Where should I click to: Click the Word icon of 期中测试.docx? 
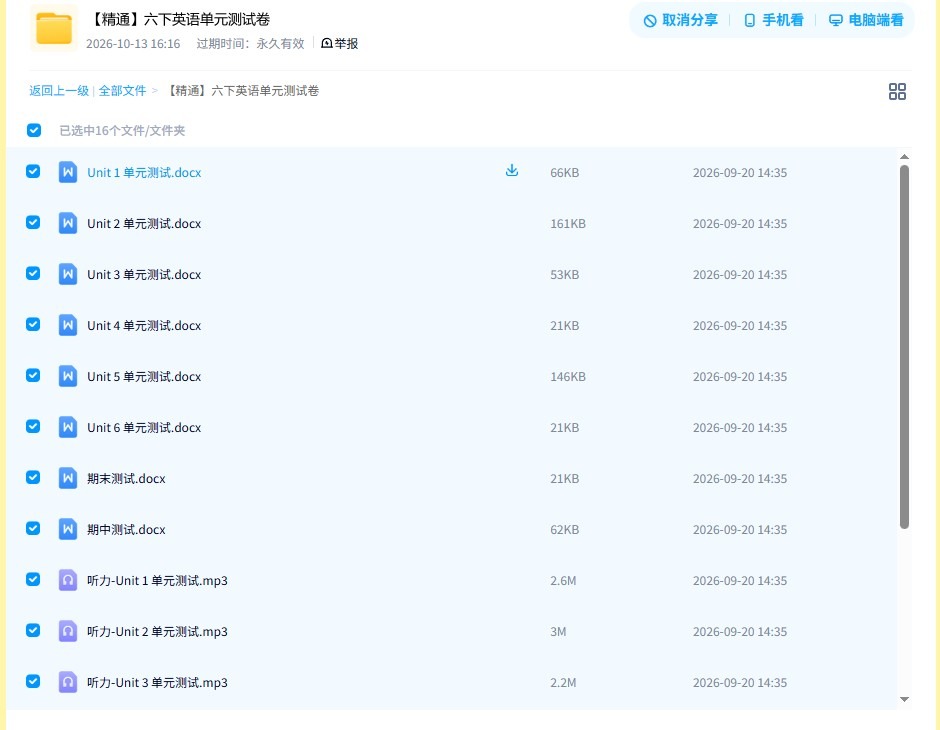(x=68, y=529)
